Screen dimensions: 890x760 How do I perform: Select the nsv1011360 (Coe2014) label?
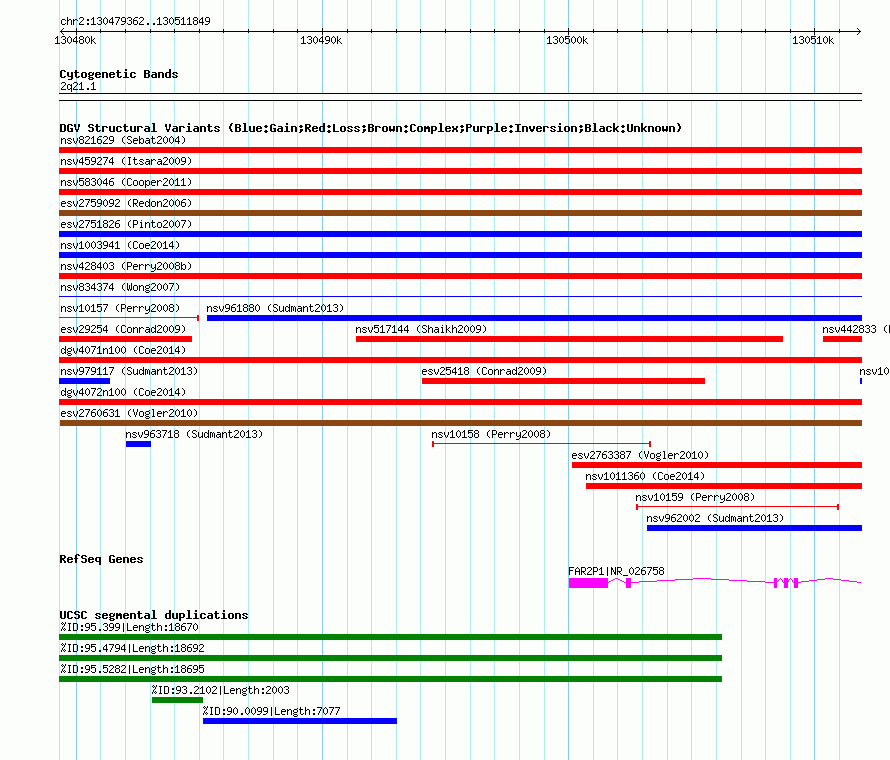pyautogui.click(x=644, y=476)
